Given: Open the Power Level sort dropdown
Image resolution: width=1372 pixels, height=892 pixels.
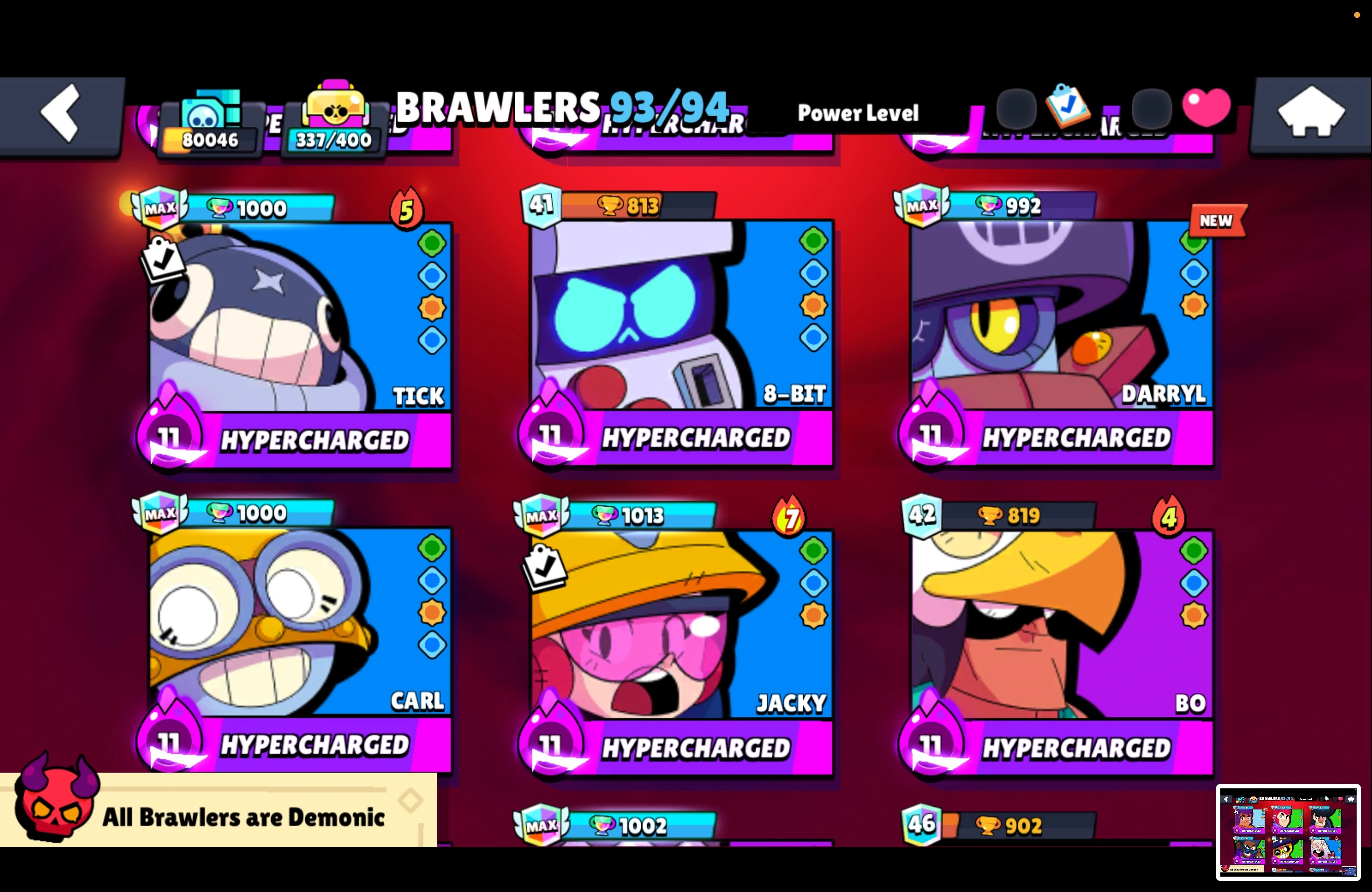Looking at the screenshot, I should (x=858, y=113).
